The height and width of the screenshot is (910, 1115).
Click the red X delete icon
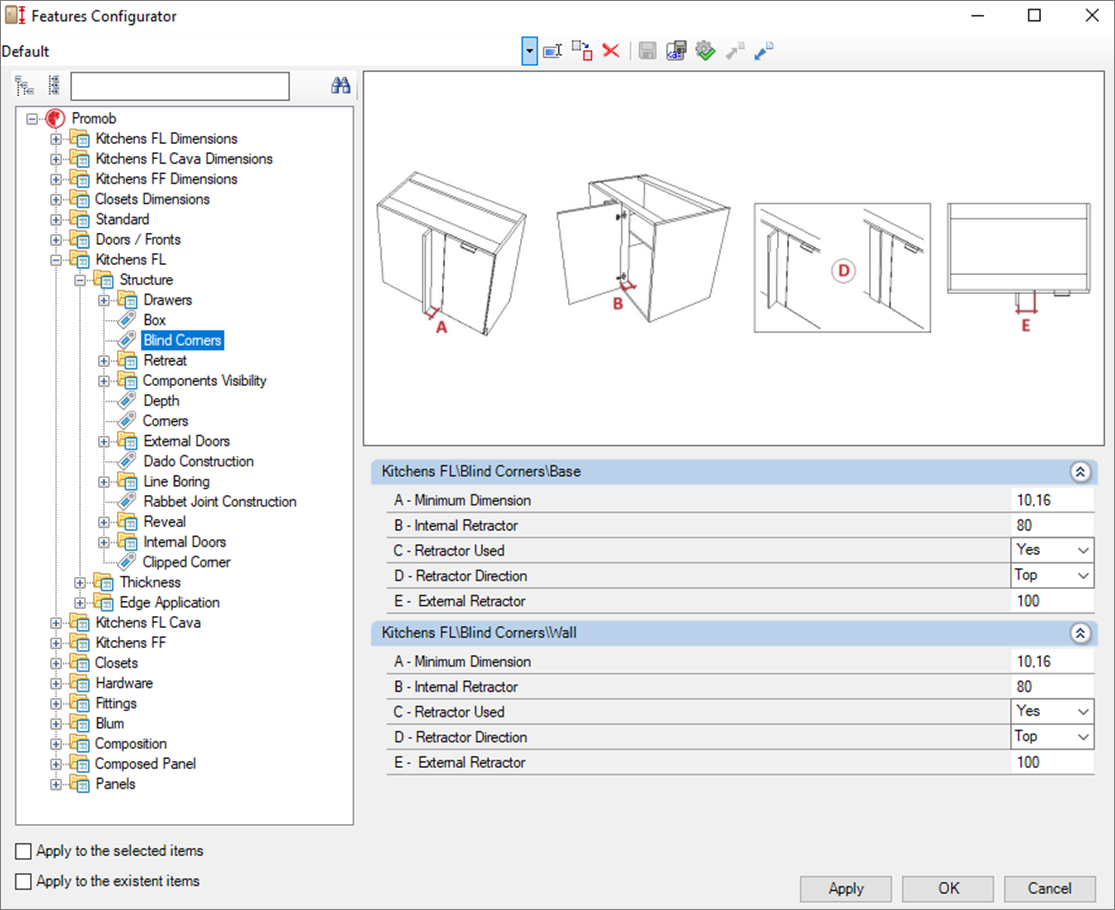(x=611, y=51)
